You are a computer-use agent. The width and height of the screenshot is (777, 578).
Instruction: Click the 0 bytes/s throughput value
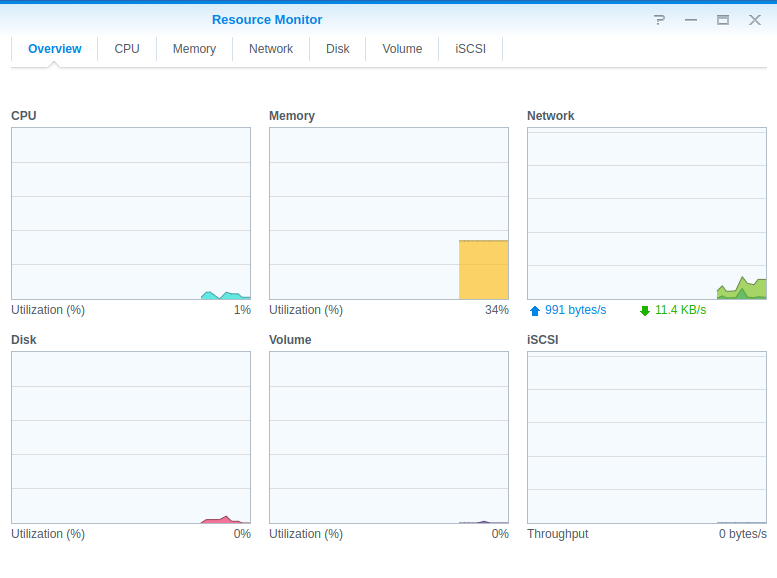743,534
